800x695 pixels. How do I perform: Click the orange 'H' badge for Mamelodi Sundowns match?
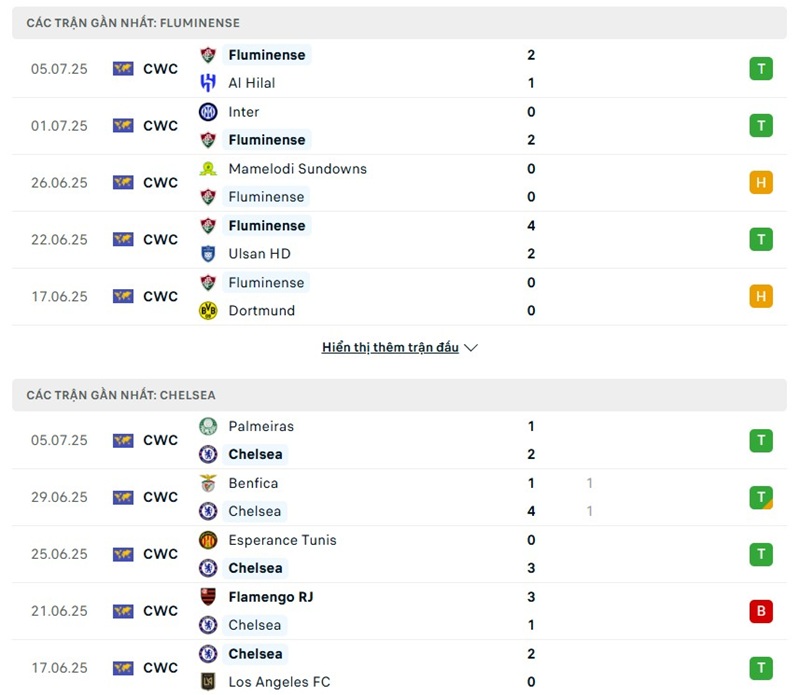coord(761,183)
